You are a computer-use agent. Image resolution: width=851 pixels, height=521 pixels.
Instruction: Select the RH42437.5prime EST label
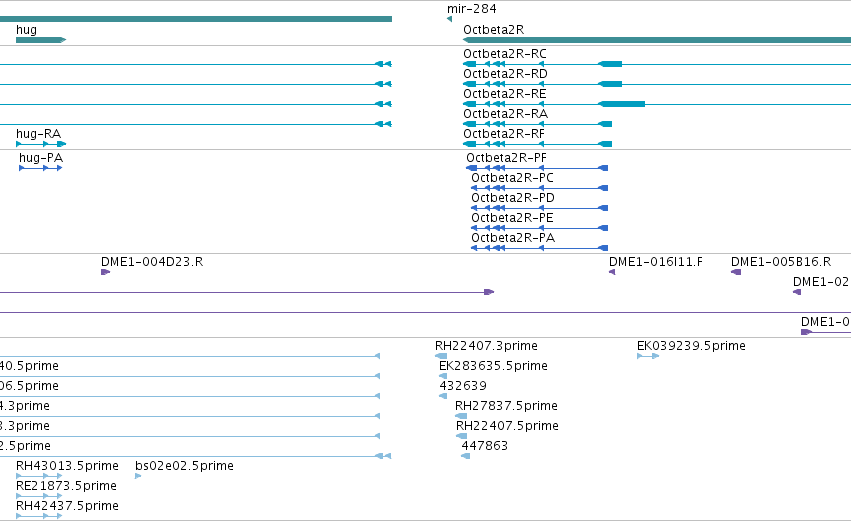pyautogui.click(x=67, y=507)
